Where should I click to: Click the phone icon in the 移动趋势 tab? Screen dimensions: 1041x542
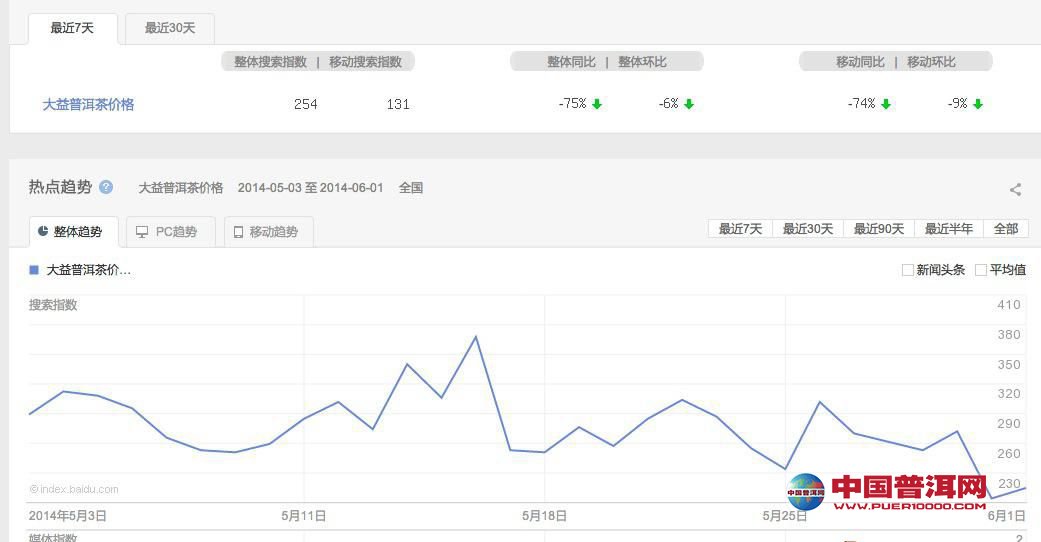pyautogui.click(x=238, y=232)
